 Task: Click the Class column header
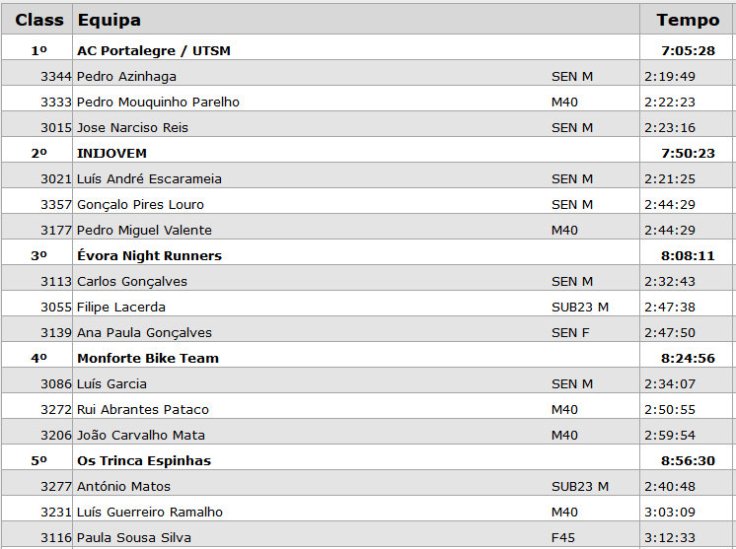pyautogui.click(x=39, y=20)
